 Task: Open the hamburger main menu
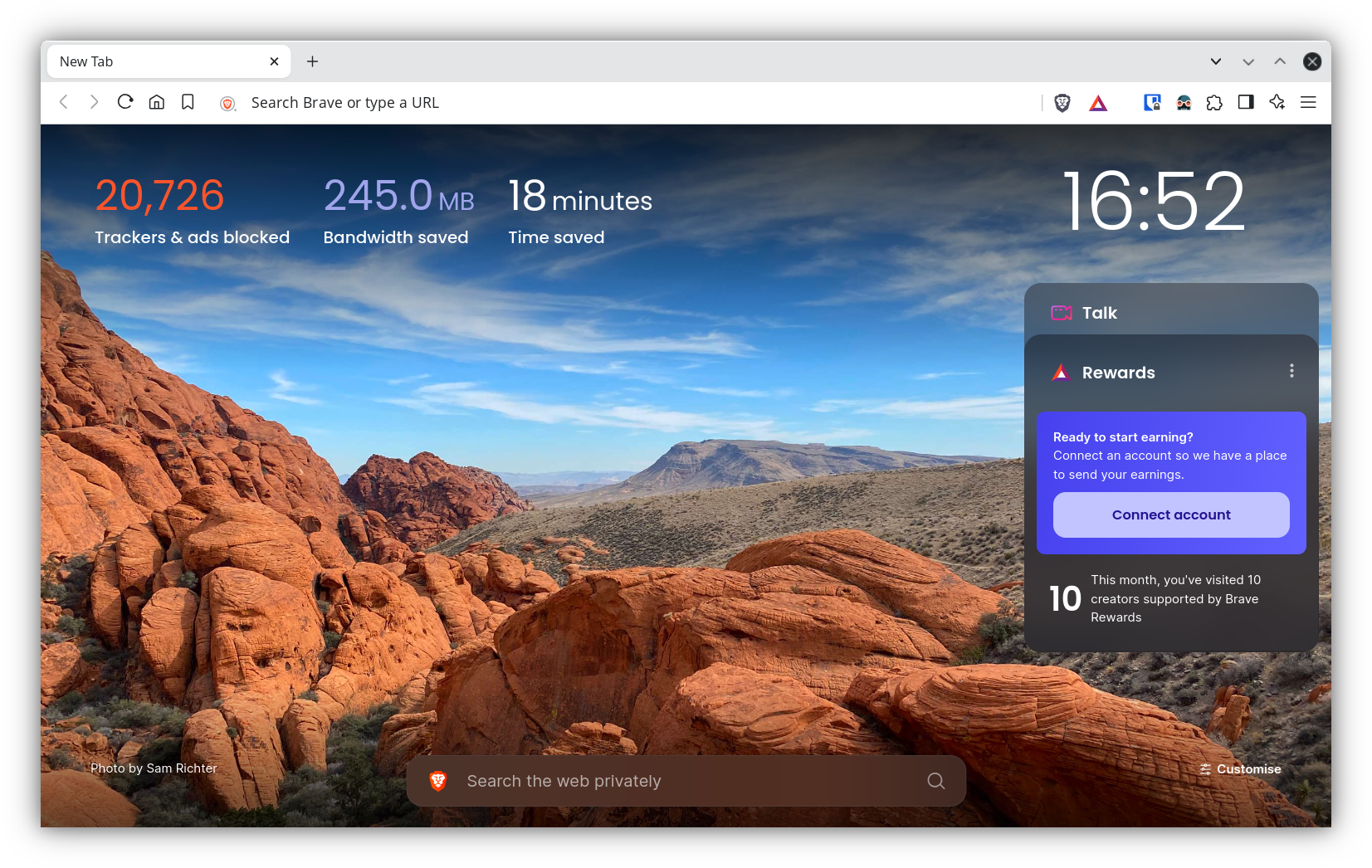pos(1308,102)
